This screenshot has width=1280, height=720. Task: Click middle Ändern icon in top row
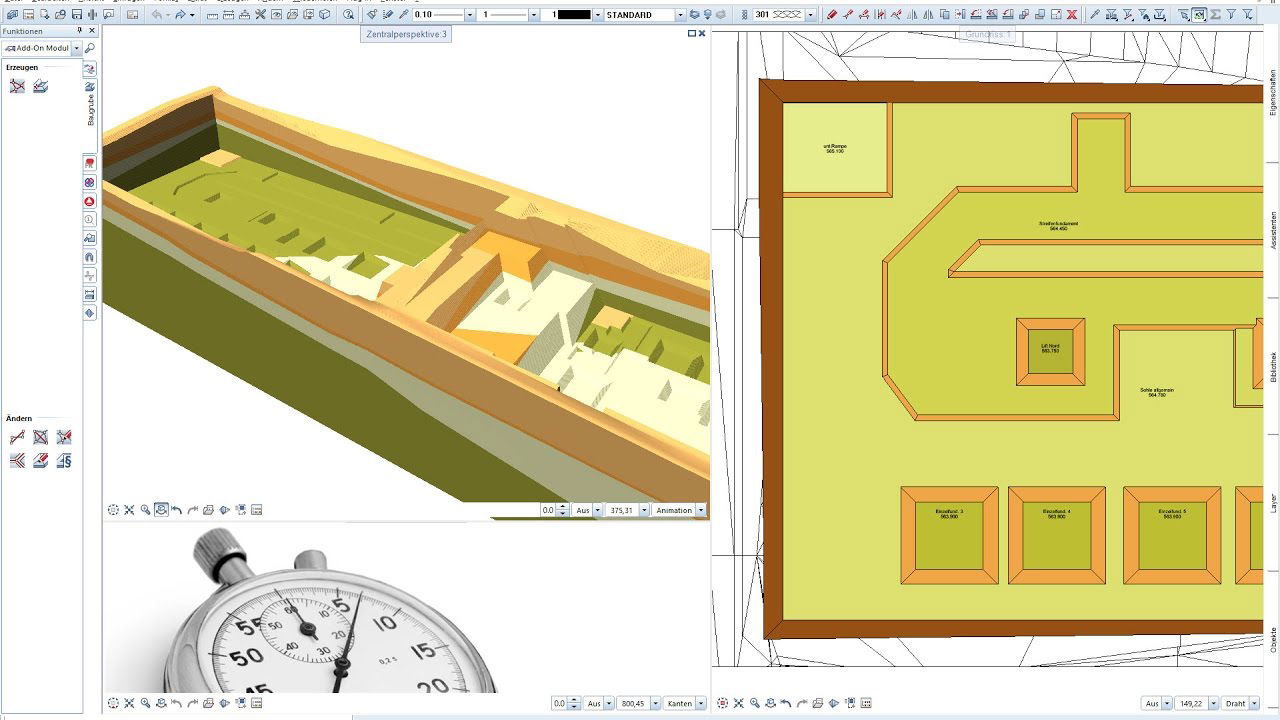pyautogui.click(x=40, y=437)
